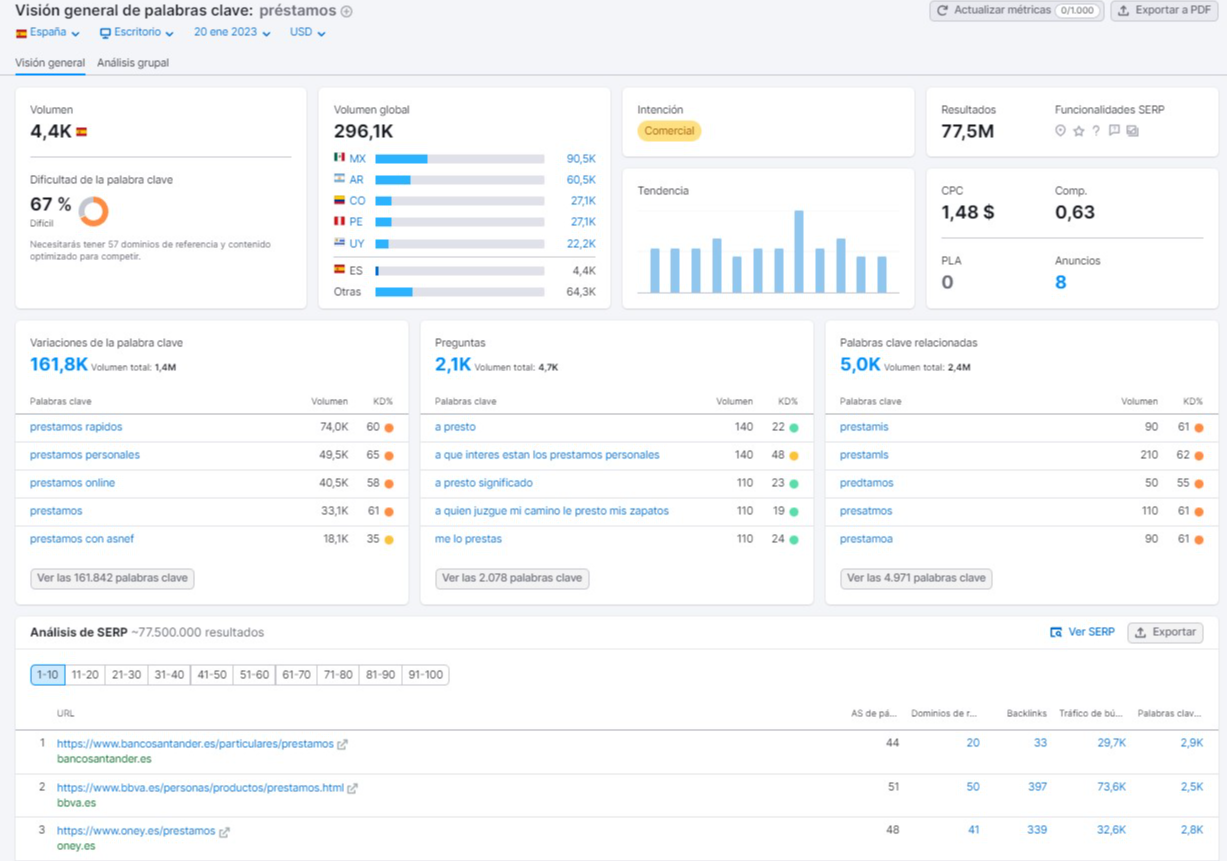Open MX global volume link
This screenshot has height=861, width=1227.
pyautogui.click(x=357, y=159)
